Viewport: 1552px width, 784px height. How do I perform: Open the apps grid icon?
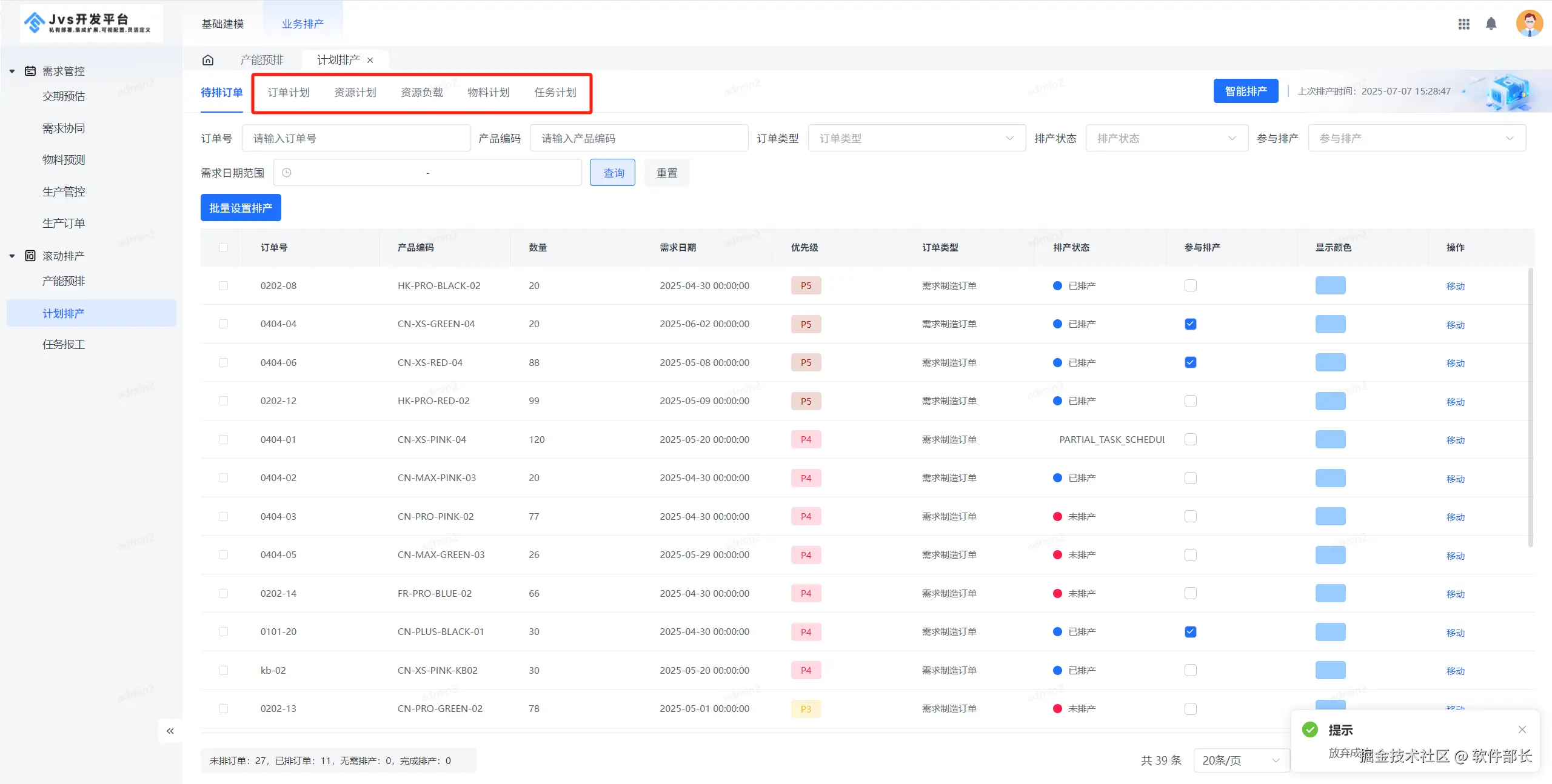click(x=1463, y=24)
